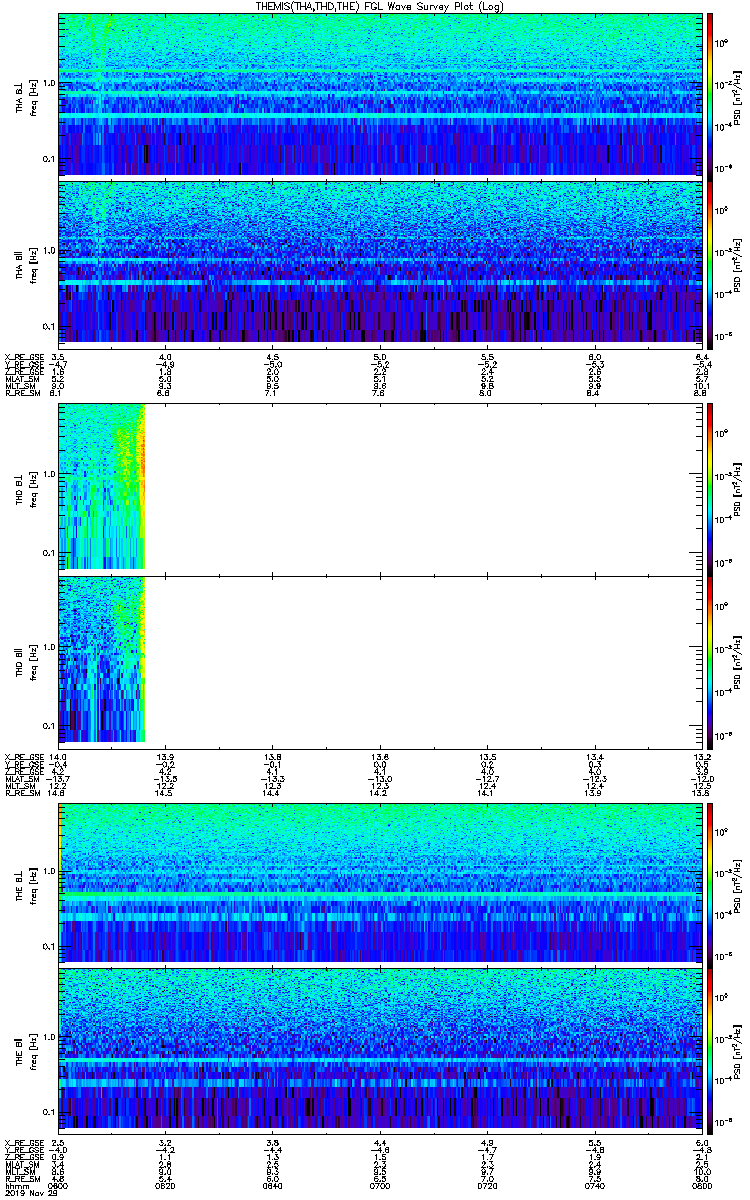
Task: Click the hhmm time axis label
Action: click(15, 1186)
